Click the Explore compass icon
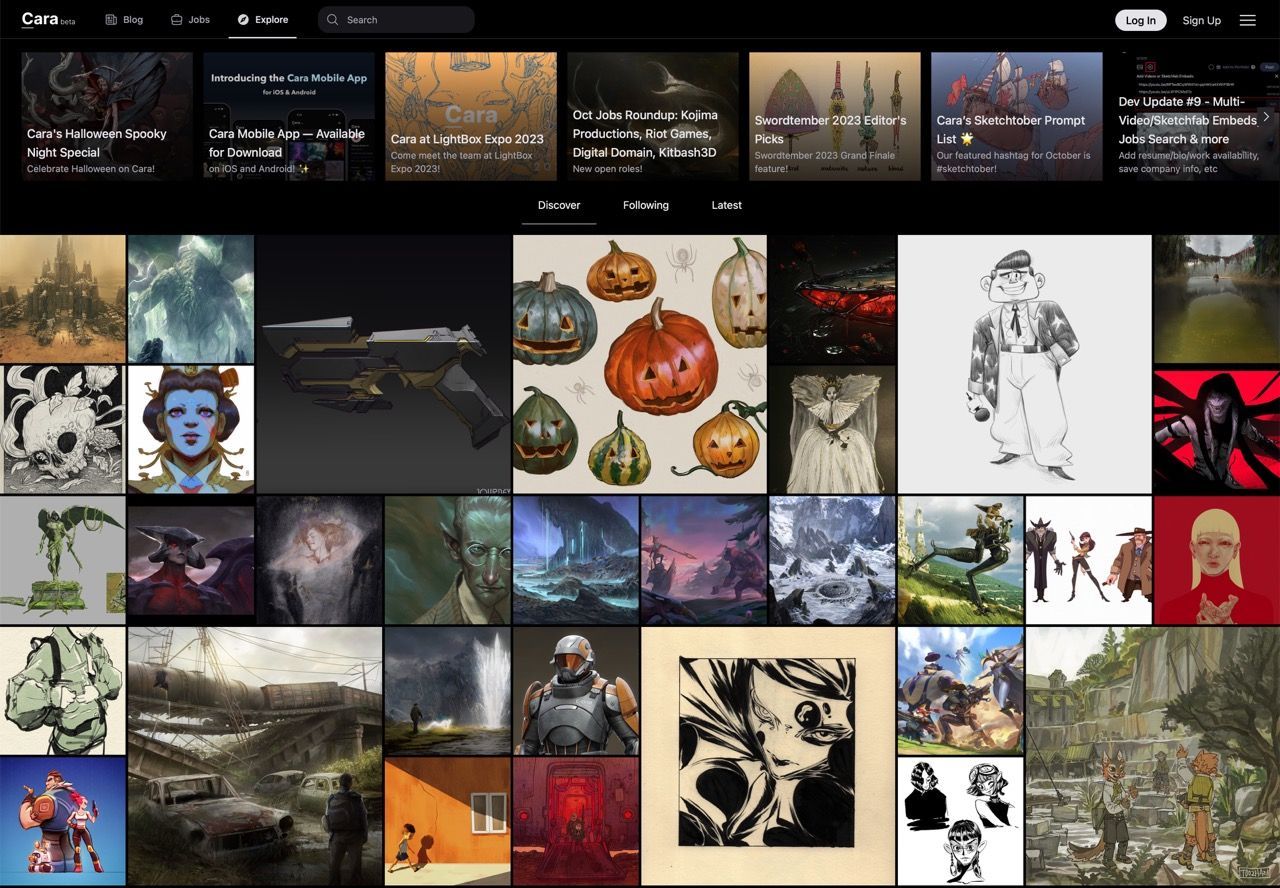 point(243,20)
